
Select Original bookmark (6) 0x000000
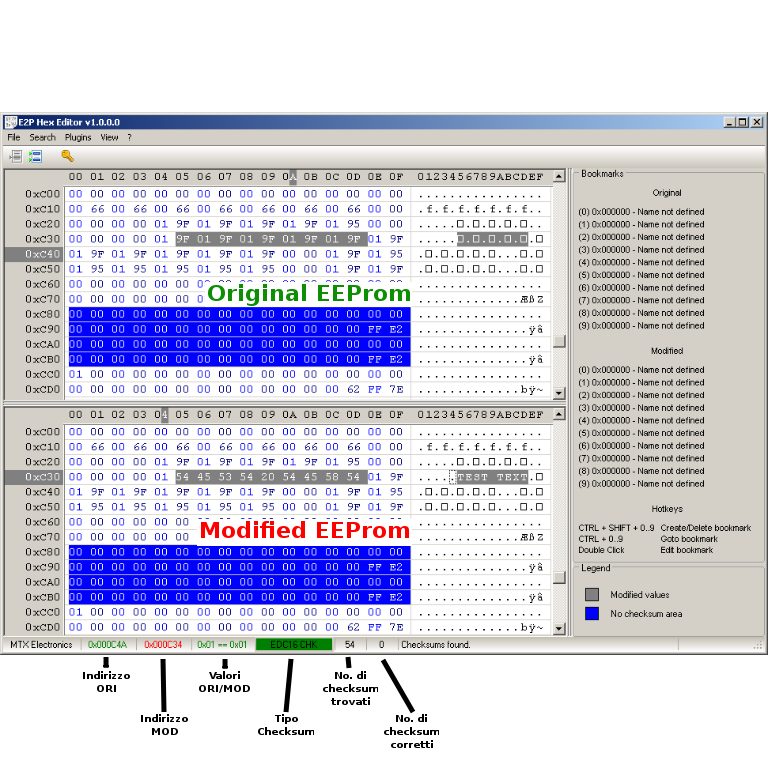pos(641,288)
